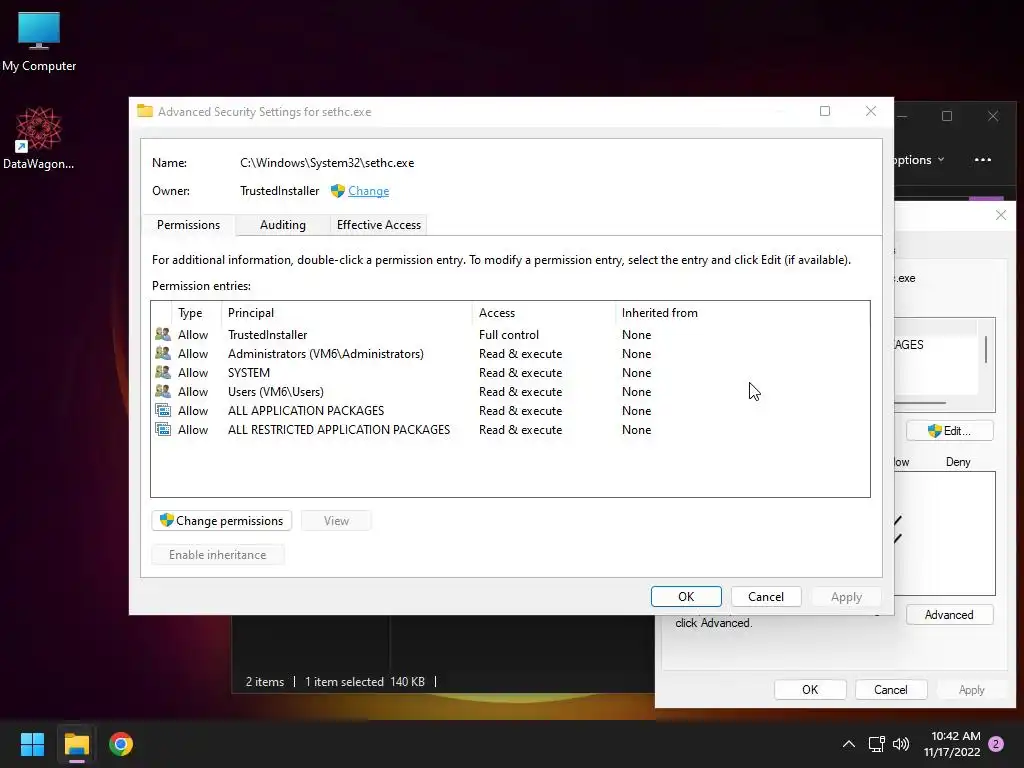Close the Advanced Security Settings dialog
Viewport: 1024px width, 768px height.
point(871,111)
